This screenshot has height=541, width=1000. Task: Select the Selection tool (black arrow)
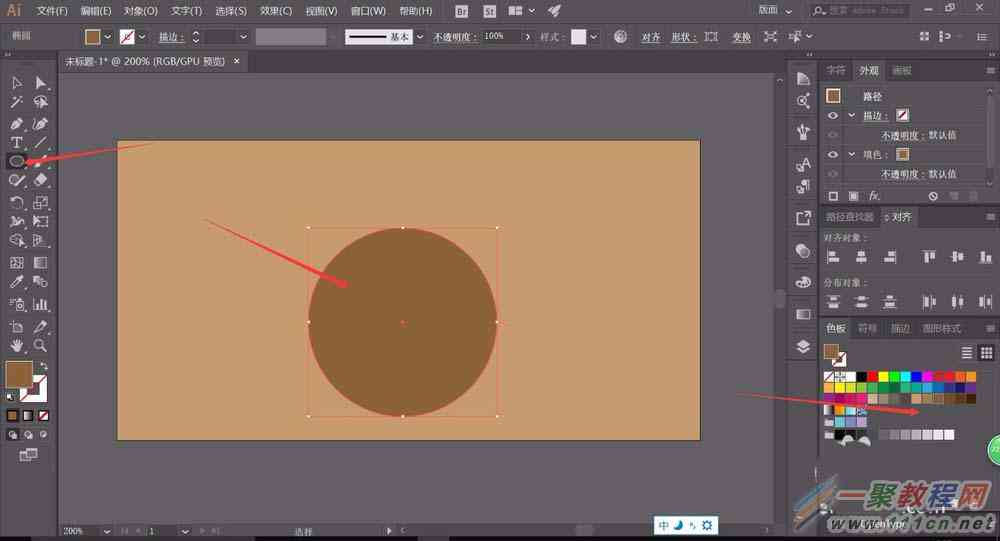17,83
